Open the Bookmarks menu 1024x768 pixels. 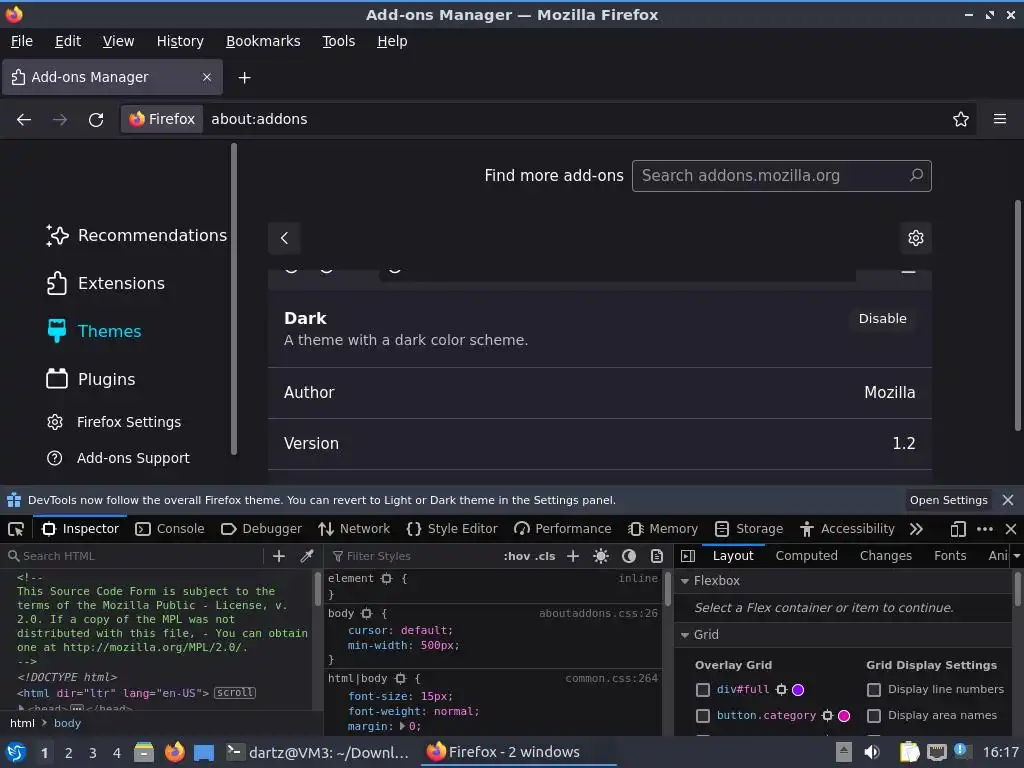[x=263, y=41]
